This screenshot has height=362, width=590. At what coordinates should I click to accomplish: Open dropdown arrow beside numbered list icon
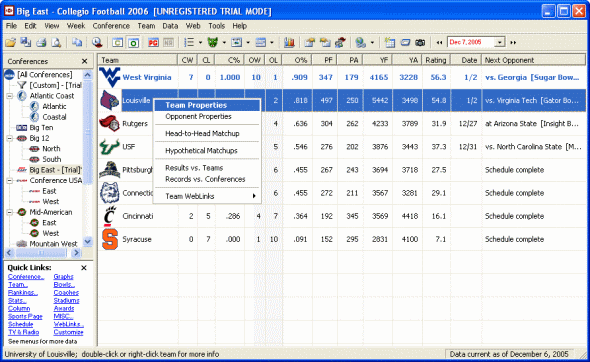click(x=200, y=43)
